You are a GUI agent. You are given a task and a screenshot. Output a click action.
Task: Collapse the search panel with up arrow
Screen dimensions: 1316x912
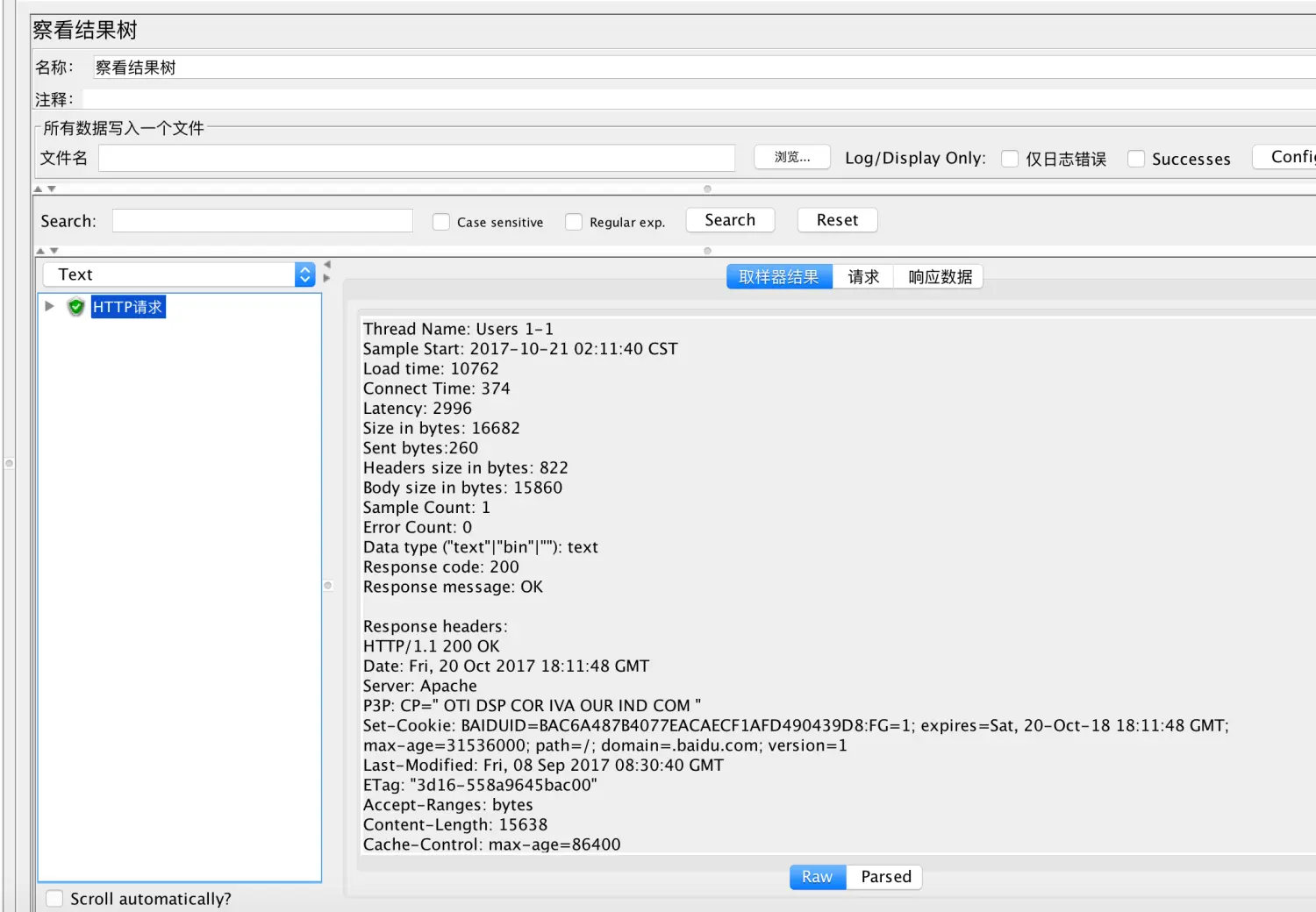click(40, 252)
